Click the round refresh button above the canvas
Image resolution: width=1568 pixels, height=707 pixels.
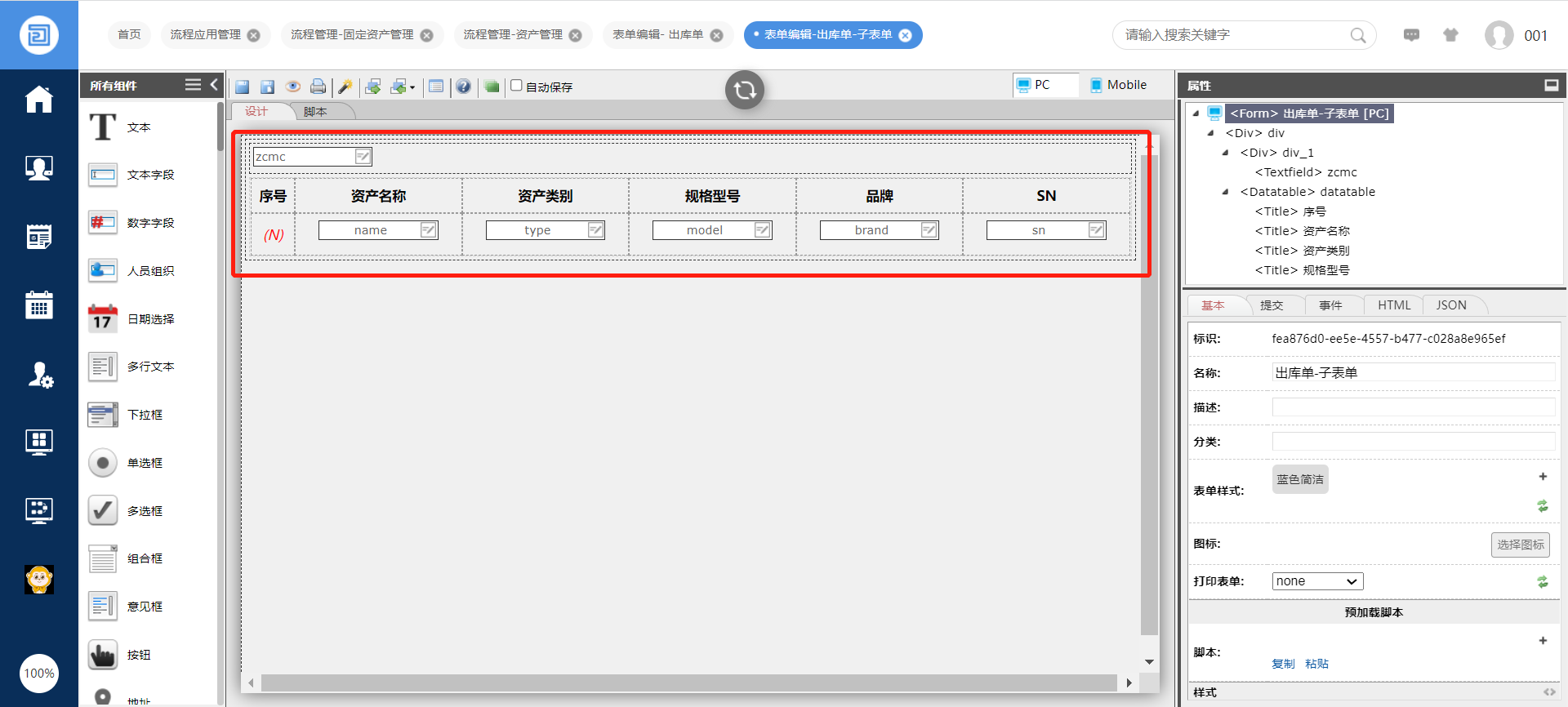745,90
